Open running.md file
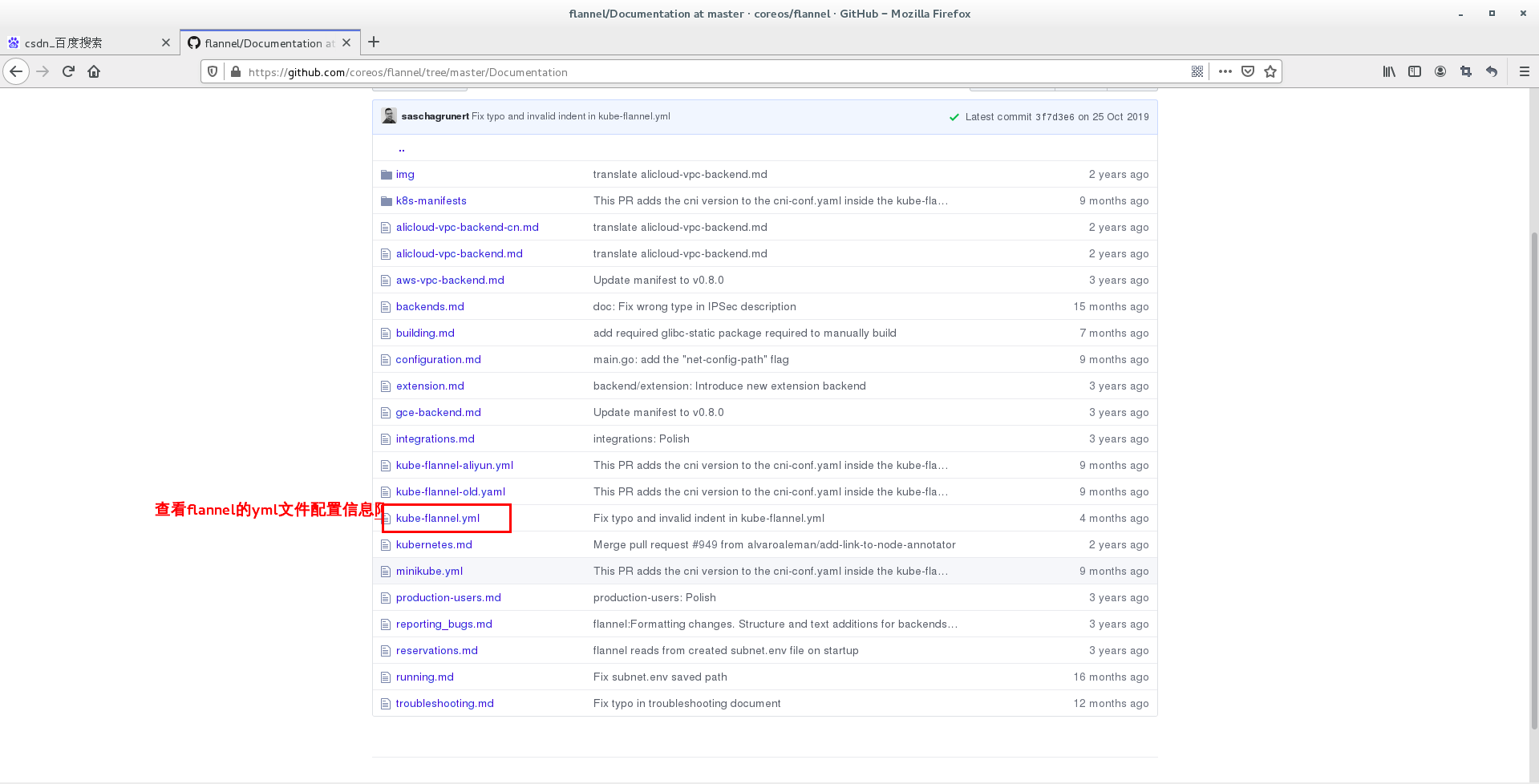This screenshot has width=1539, height=784. point(424,677)
